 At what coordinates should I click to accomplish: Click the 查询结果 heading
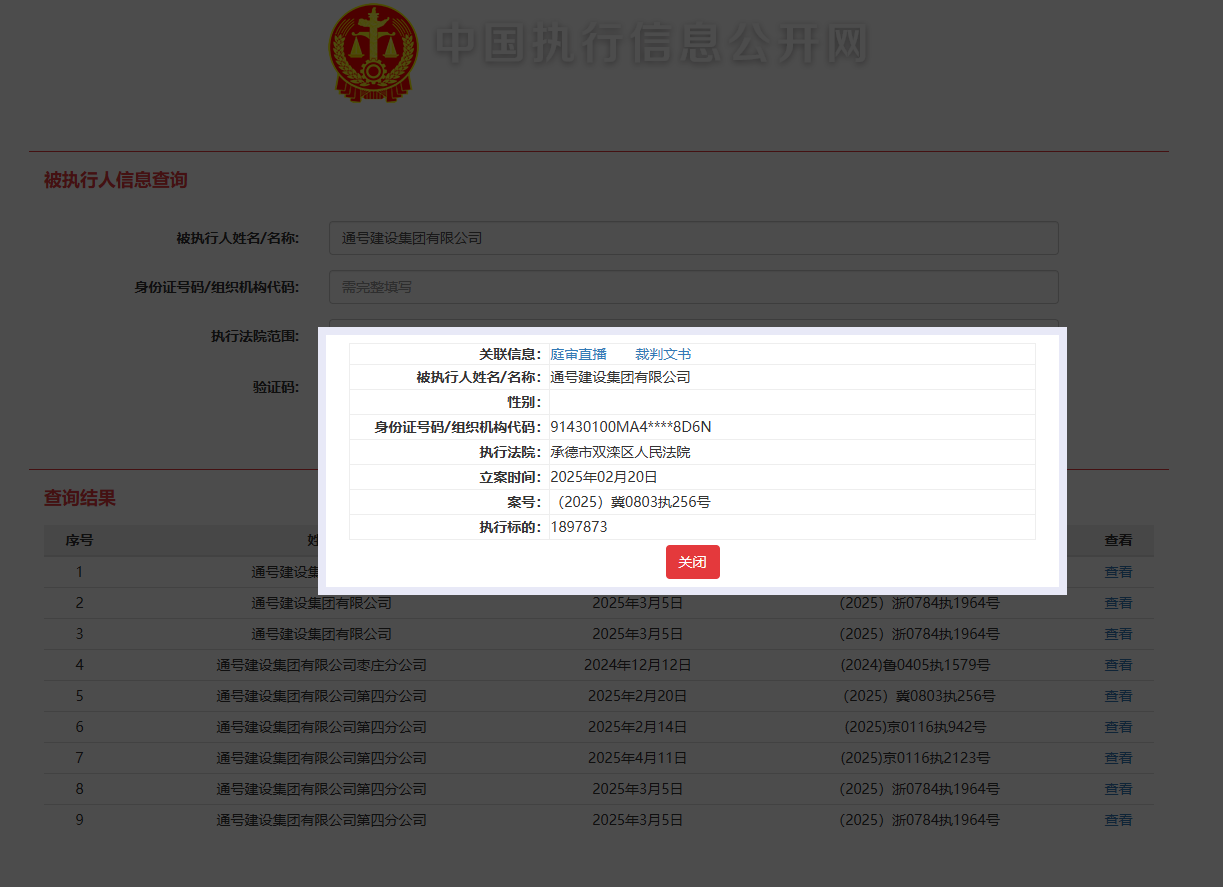coord(79,498)
